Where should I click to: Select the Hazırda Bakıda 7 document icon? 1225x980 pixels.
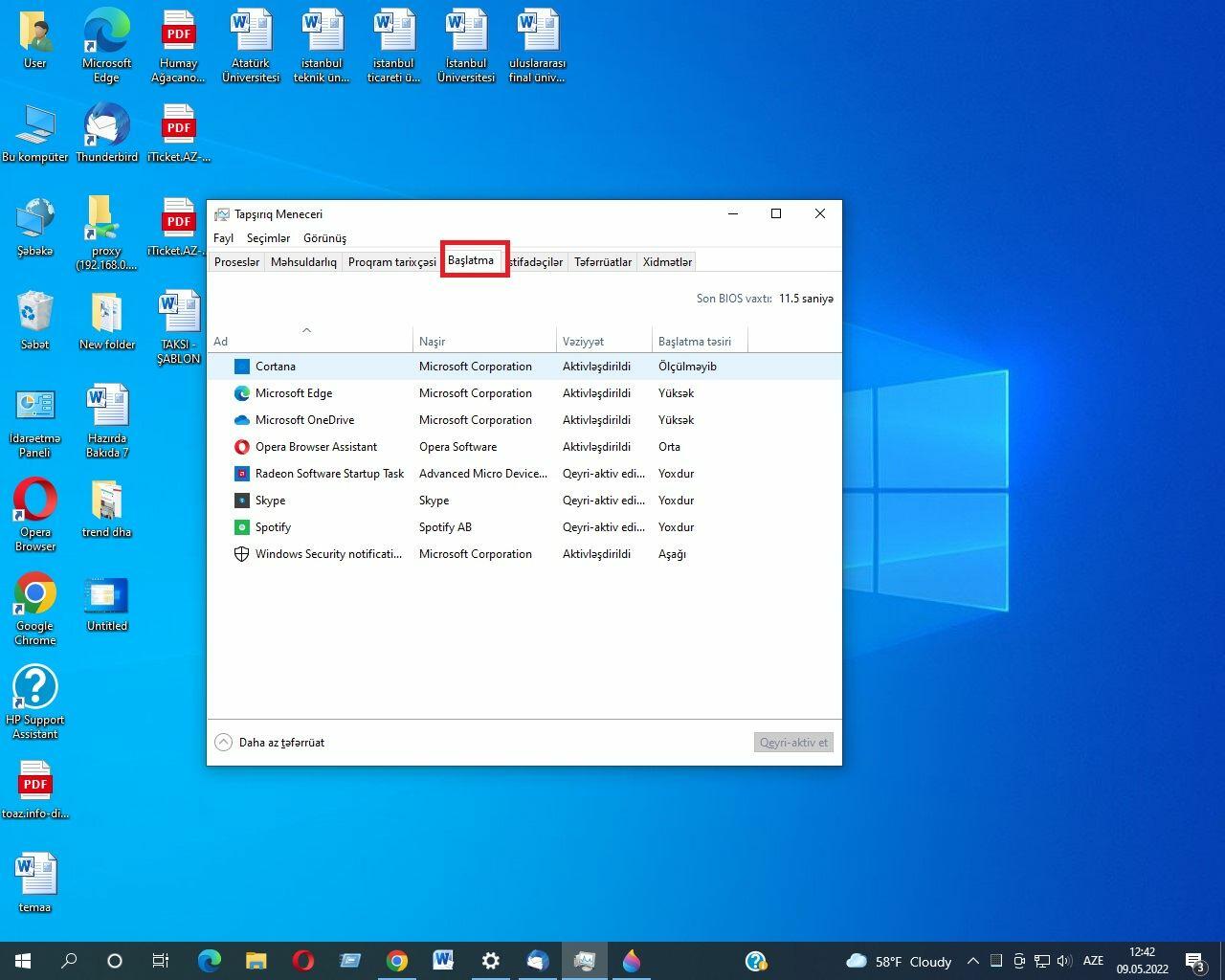coord(107,421)
